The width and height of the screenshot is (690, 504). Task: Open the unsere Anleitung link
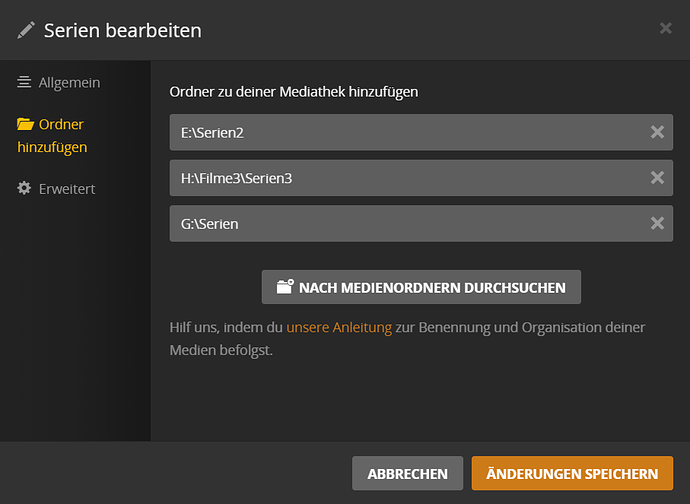click(x=339, y=327)
